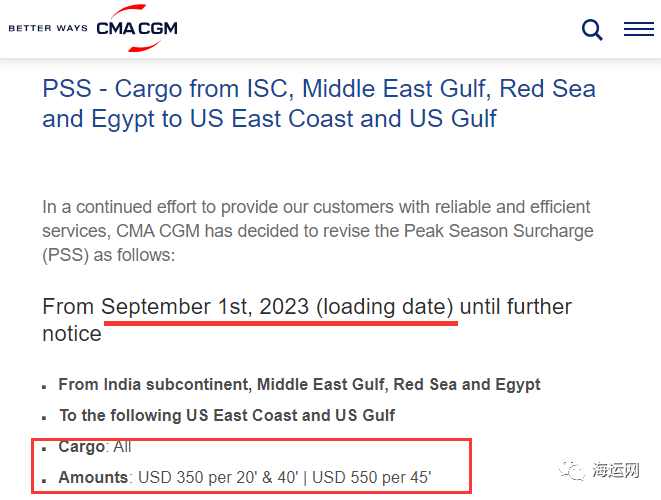The width and height of the screenshot is (661, 500).
Task: Select the "To the following US East Coast" line
Action: click(227, 415)
